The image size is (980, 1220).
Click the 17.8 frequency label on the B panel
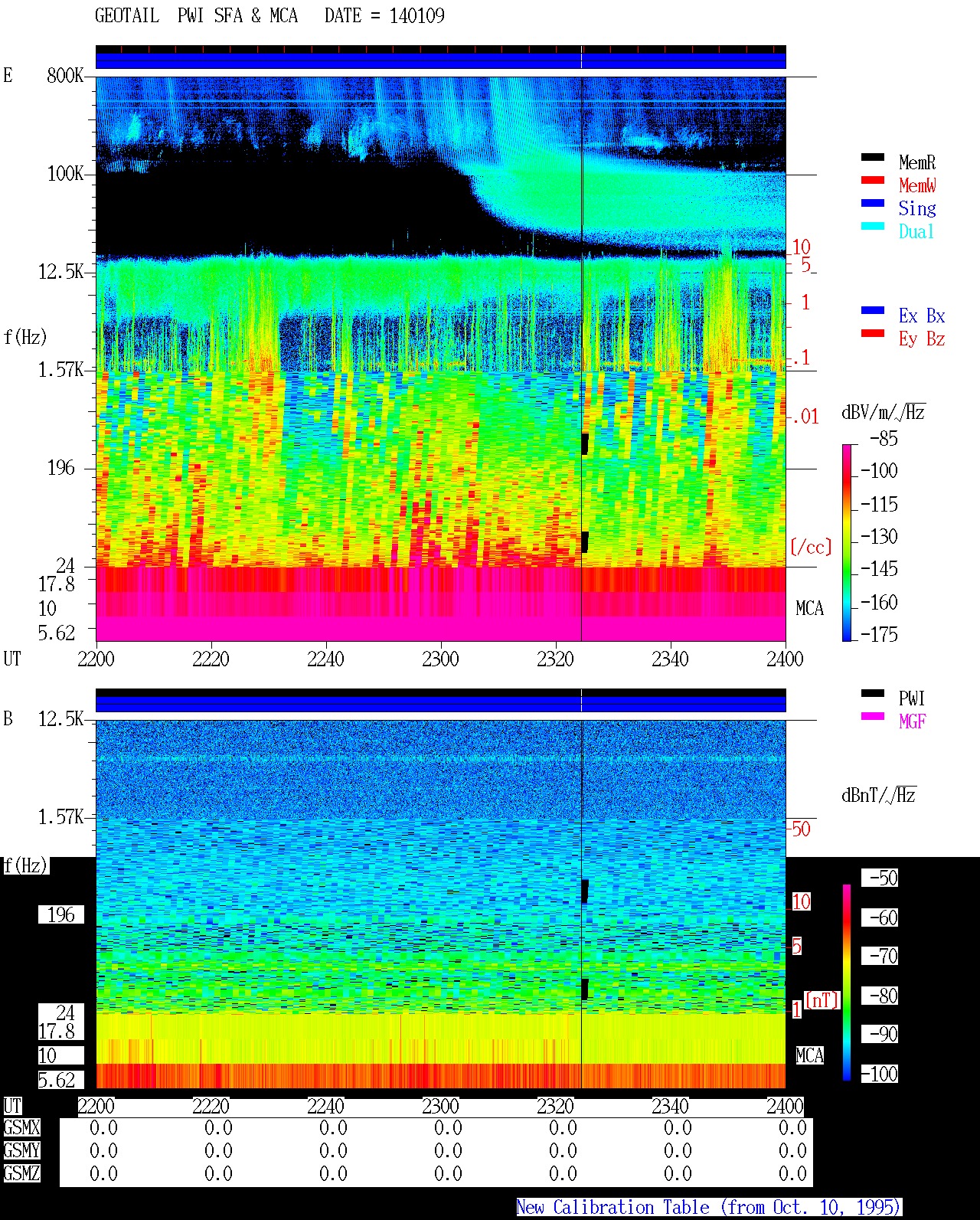[x=57, y=1032]
